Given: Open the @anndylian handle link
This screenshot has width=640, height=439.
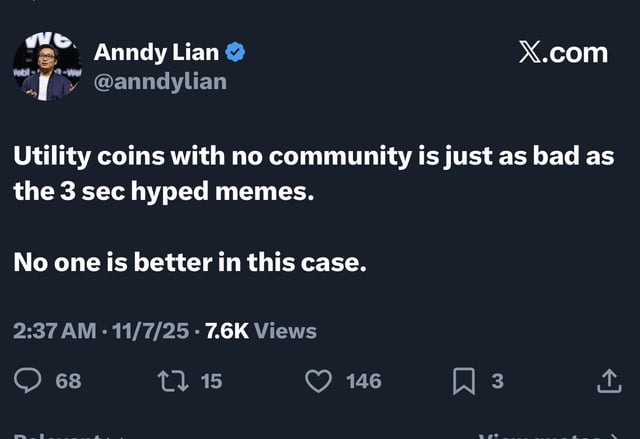Looking at the screenshot, I should (160, 82).
